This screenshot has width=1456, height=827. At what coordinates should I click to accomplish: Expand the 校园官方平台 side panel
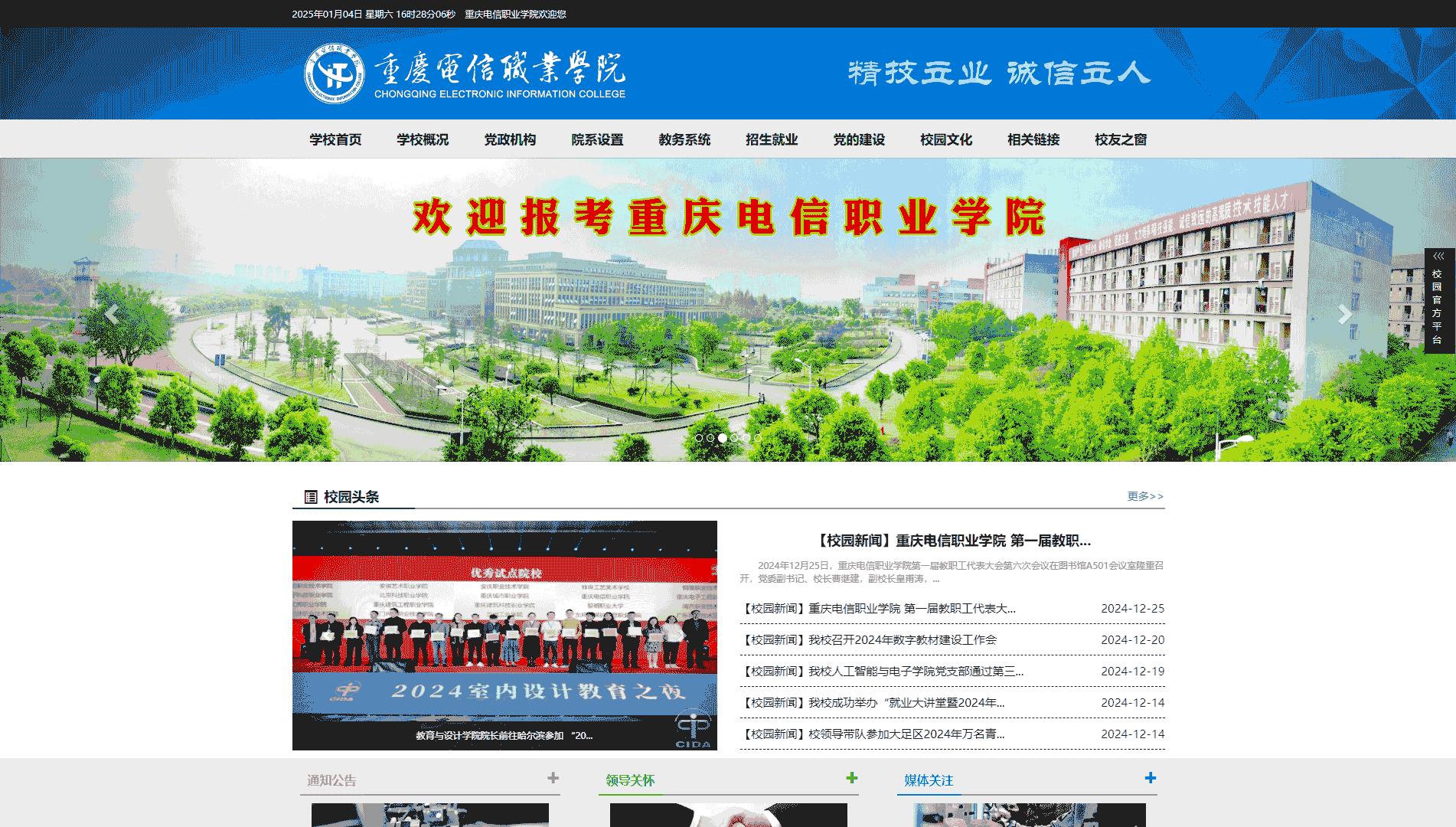click(x=1439, y=300)
